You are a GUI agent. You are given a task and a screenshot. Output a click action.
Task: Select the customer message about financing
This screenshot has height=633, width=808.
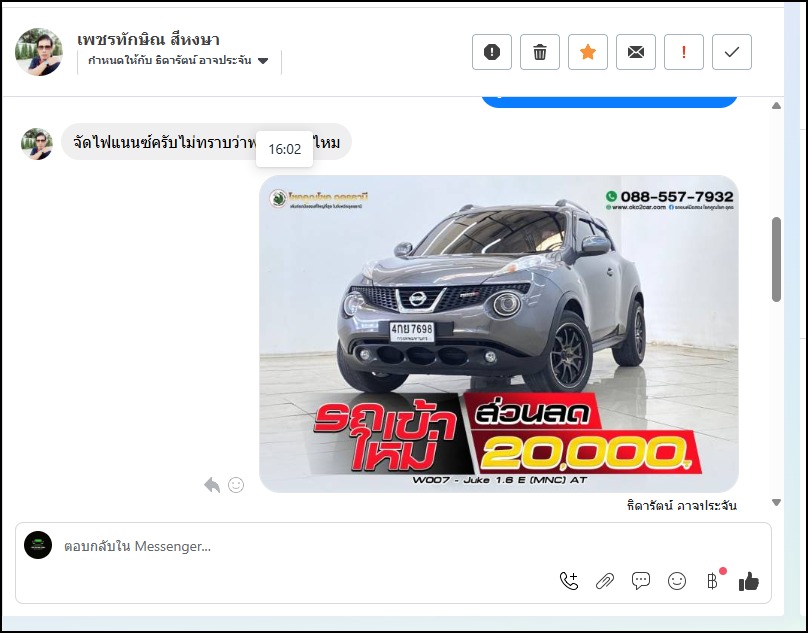206,142
